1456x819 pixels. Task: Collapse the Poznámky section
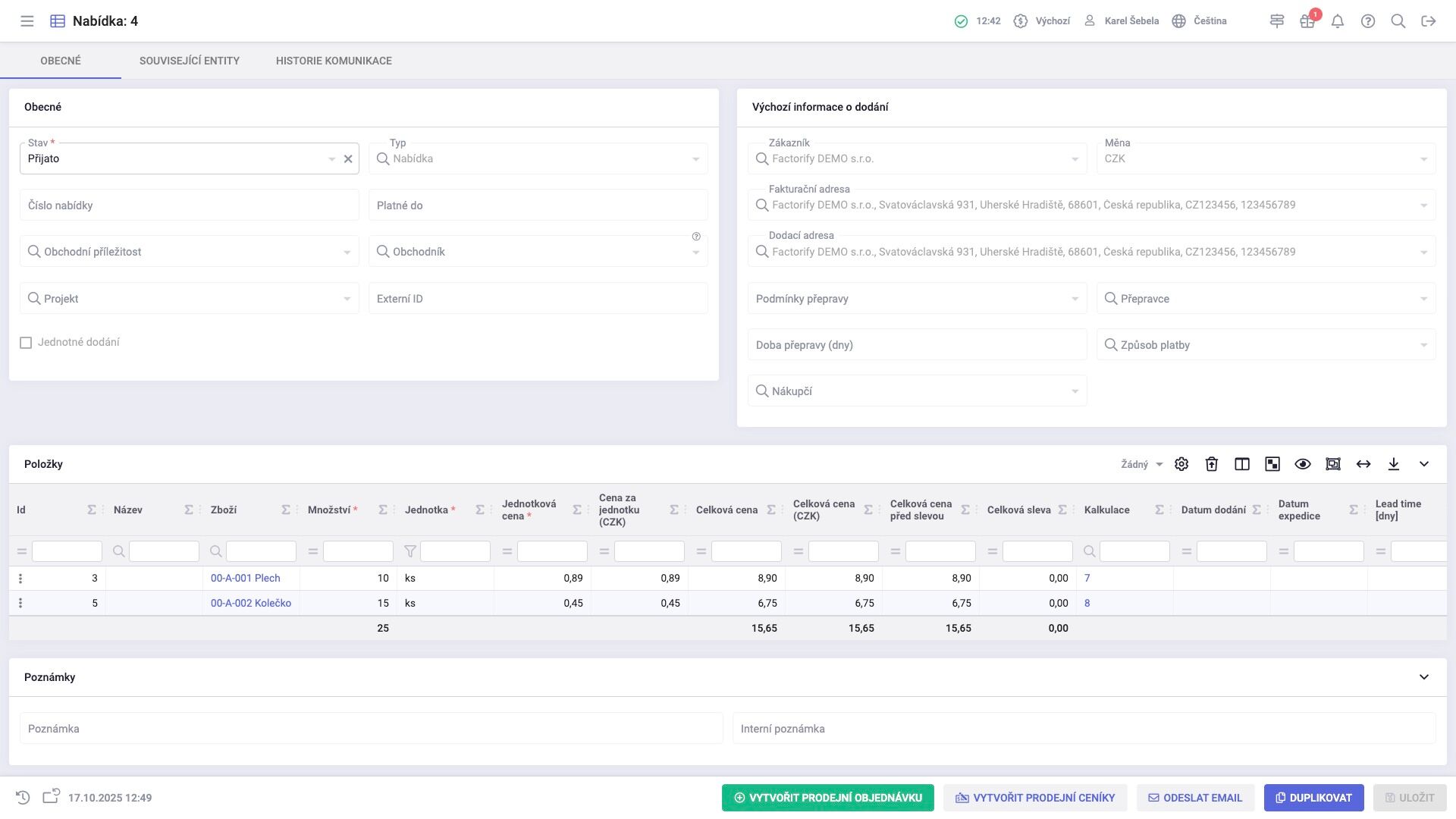[x=1424, y=677]
